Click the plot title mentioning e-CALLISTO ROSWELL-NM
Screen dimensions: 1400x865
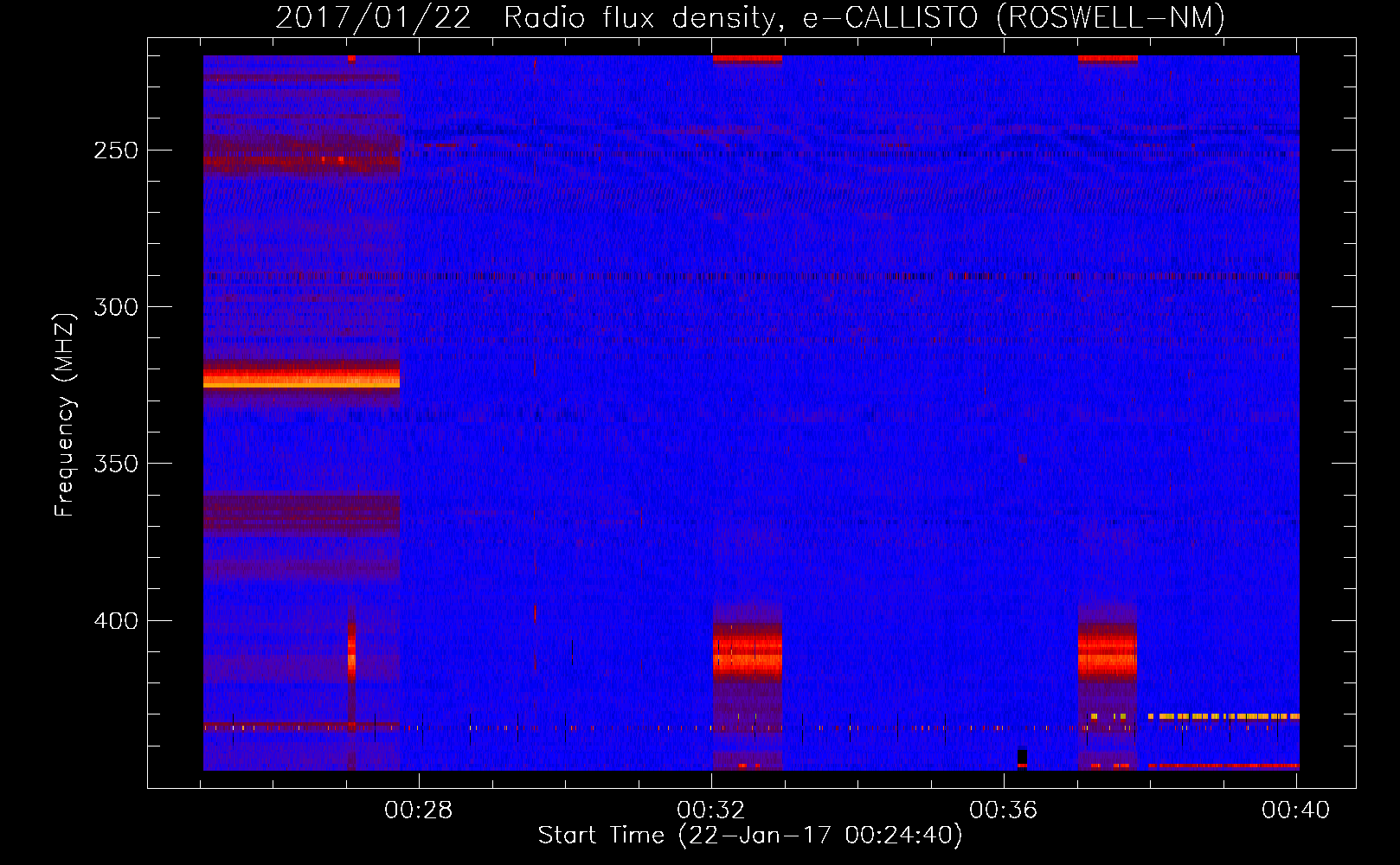click(750, 17)
